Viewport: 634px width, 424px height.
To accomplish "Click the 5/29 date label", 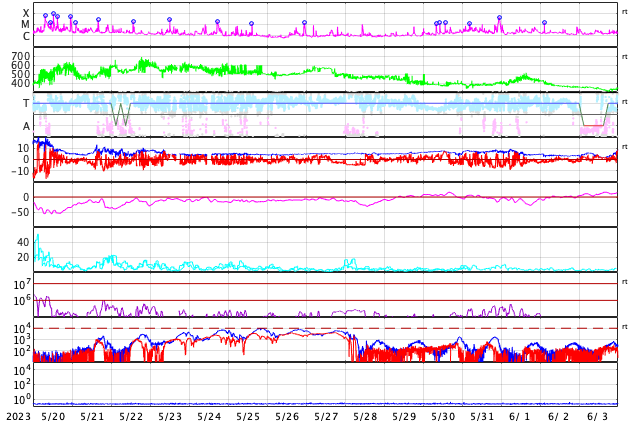I will pyautogui.click(x=404, y=417).
